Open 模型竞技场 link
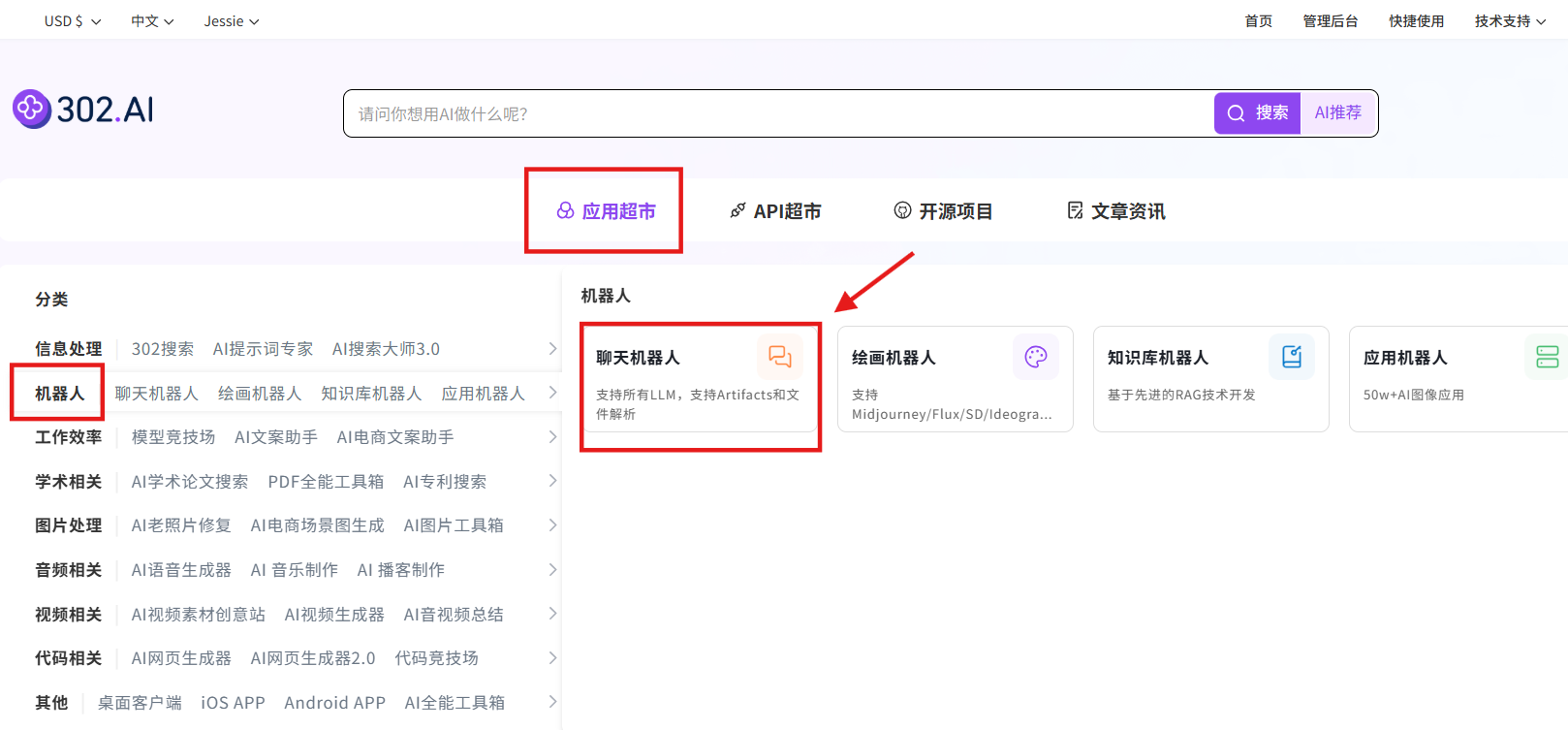Image resolution: width=1568 pixels, height=730 pixels. click(x=173, y=437)
